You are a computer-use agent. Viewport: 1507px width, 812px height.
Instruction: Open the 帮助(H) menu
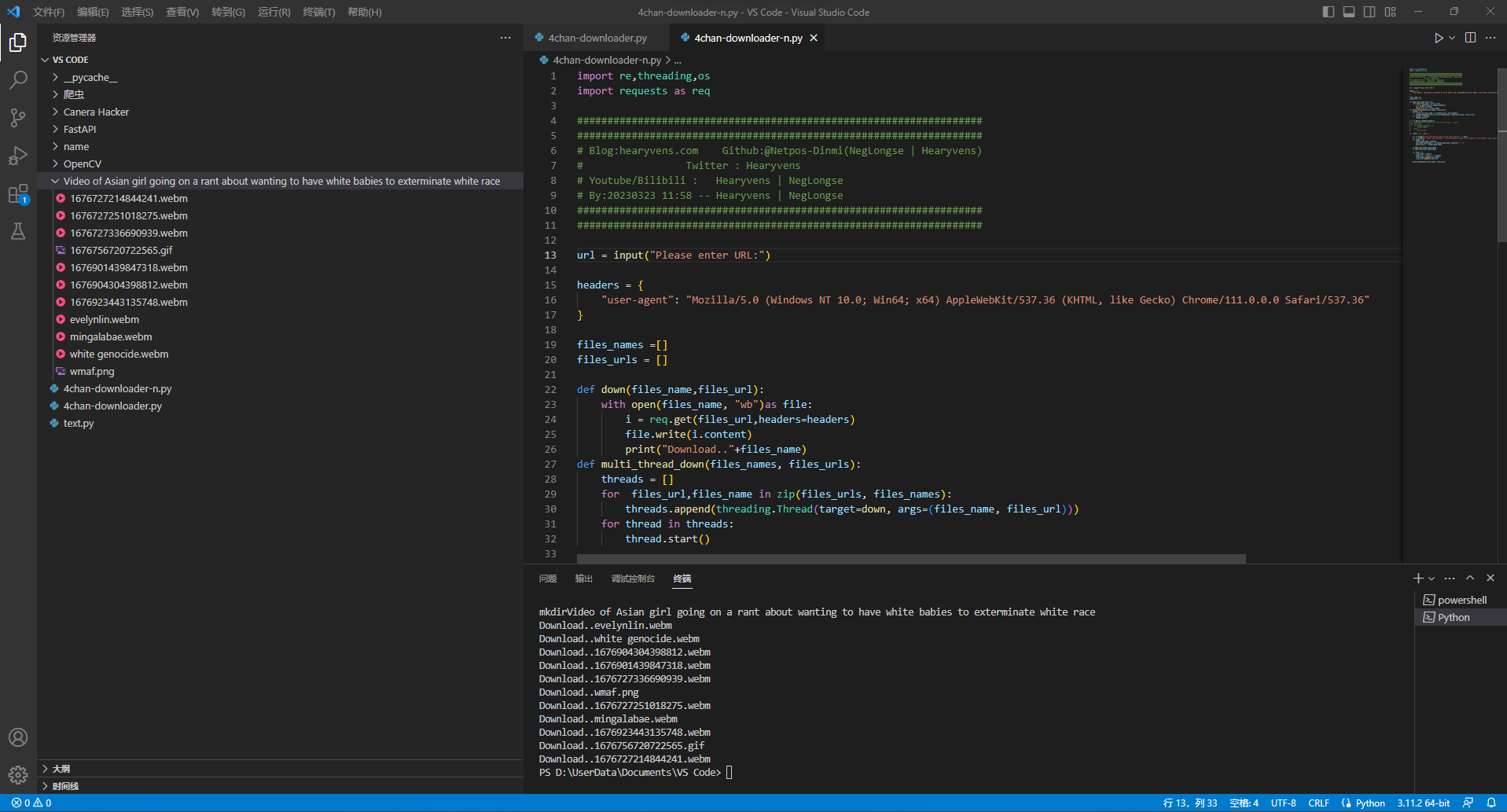(365, 12)
